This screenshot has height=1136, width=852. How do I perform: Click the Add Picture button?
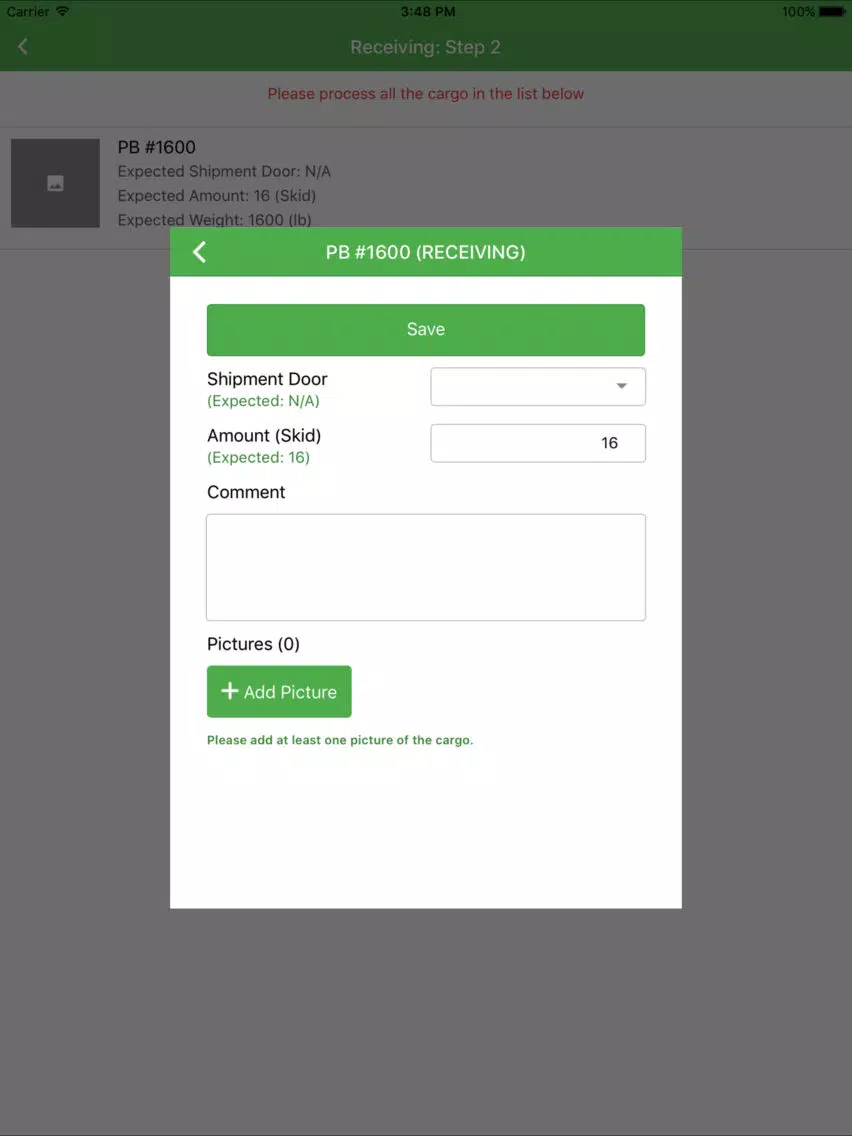tap(279, 692)
